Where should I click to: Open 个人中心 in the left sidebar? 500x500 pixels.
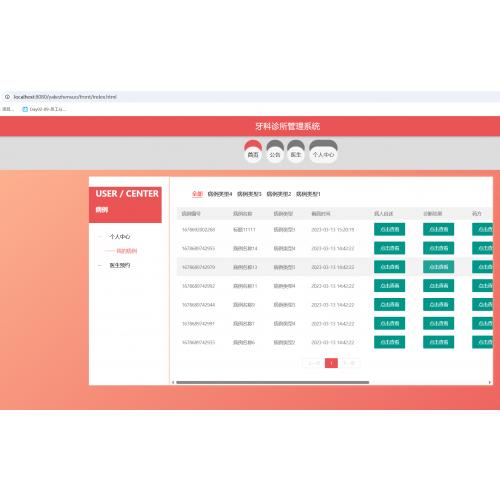(120, 237)
